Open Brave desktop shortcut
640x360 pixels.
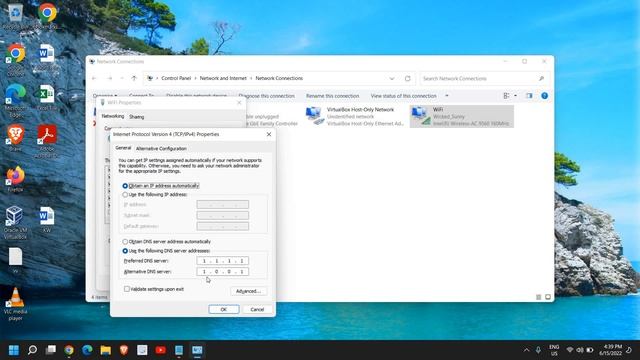pyautogui.click(x=16, y=138)
